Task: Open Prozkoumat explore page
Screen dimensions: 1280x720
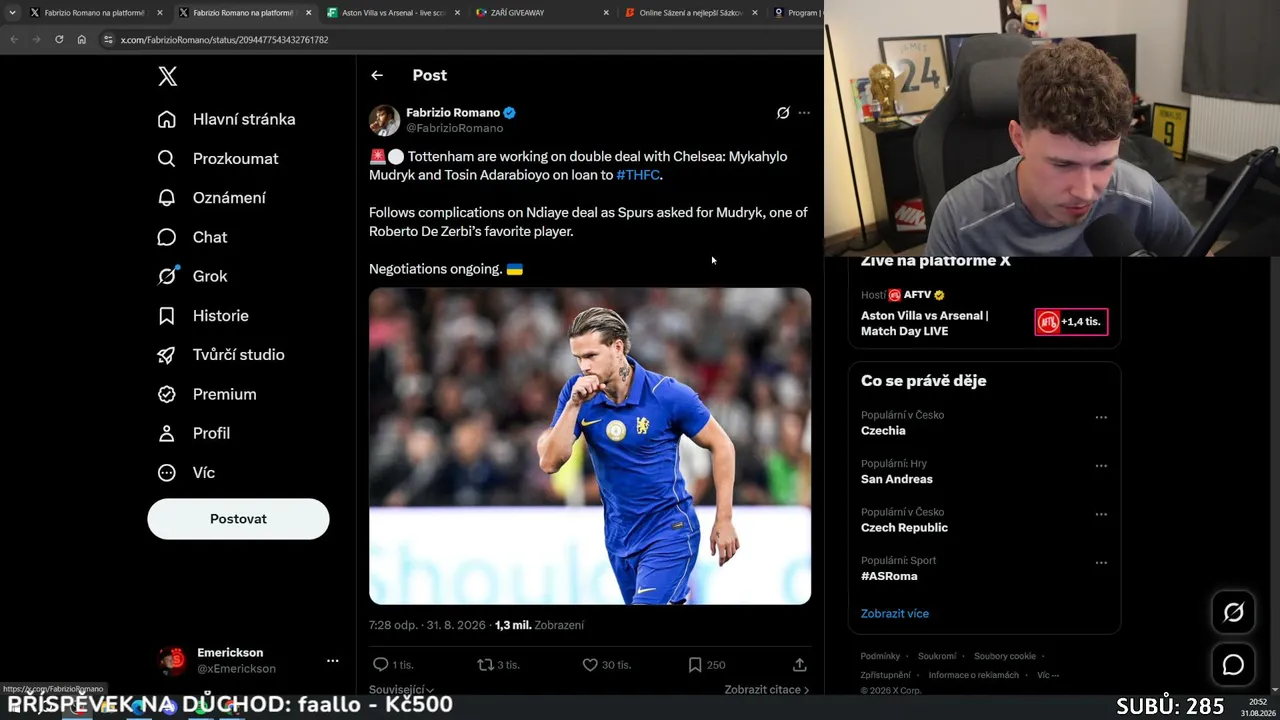Action: 218,158
